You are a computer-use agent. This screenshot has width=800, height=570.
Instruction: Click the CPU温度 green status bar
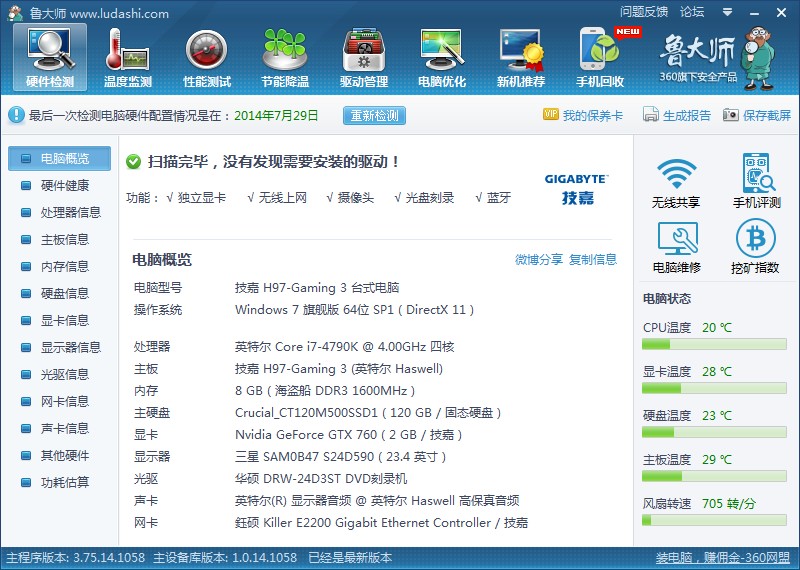pyautogui.click(x=714, y=344)
